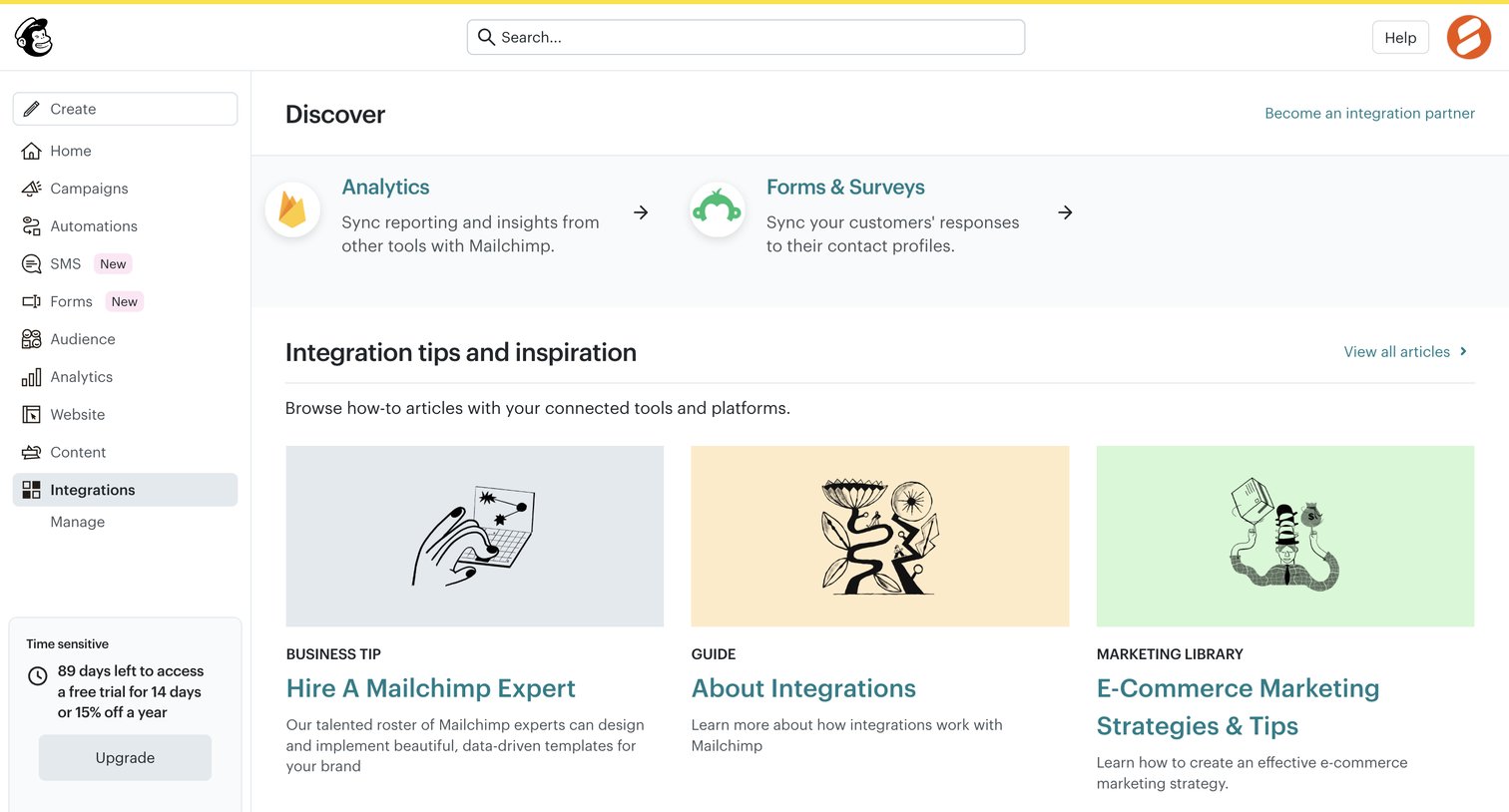The image size is (1509, 812).
Task: Open the Forms & Surveys heading link
Action: tap(845, 187)
